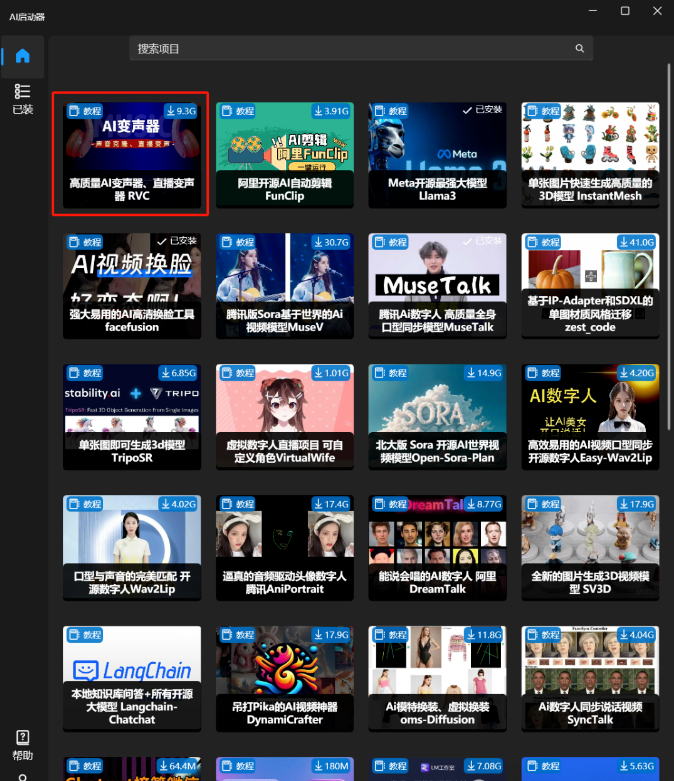Download VirtualWife 1.01G package
The height and width of the screenshot is (781, 674).
[331, 373]
